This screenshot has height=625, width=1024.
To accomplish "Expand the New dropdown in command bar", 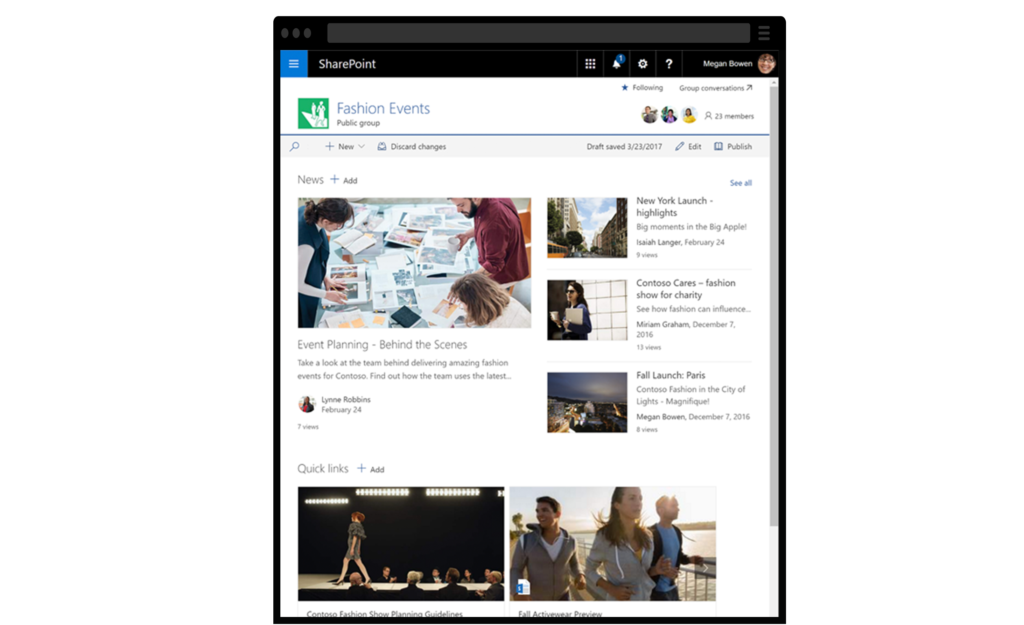I will click(345, 147).
